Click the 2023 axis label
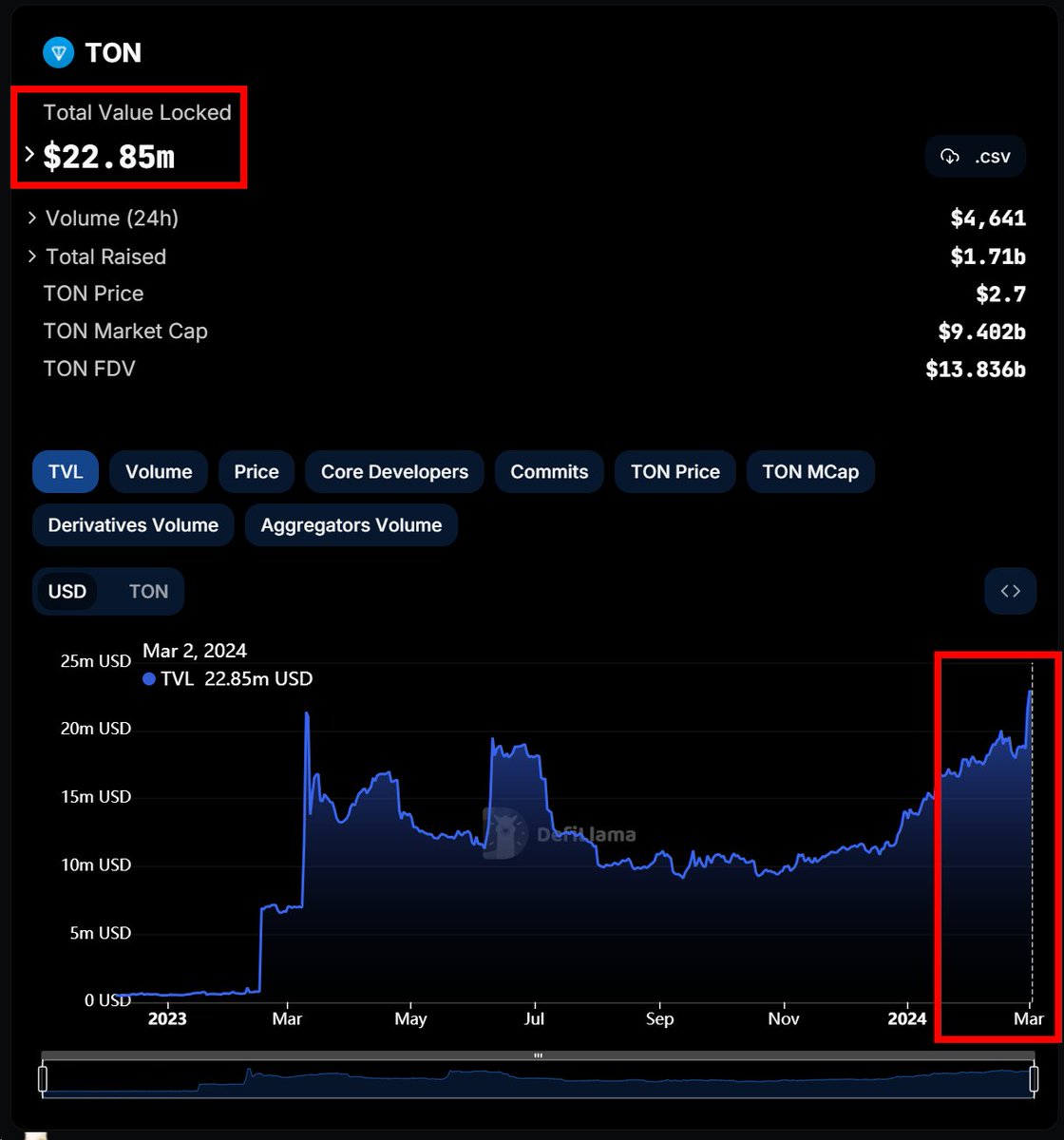The width and height of the screenshot is (1064, 1140). pos(167,1018)
